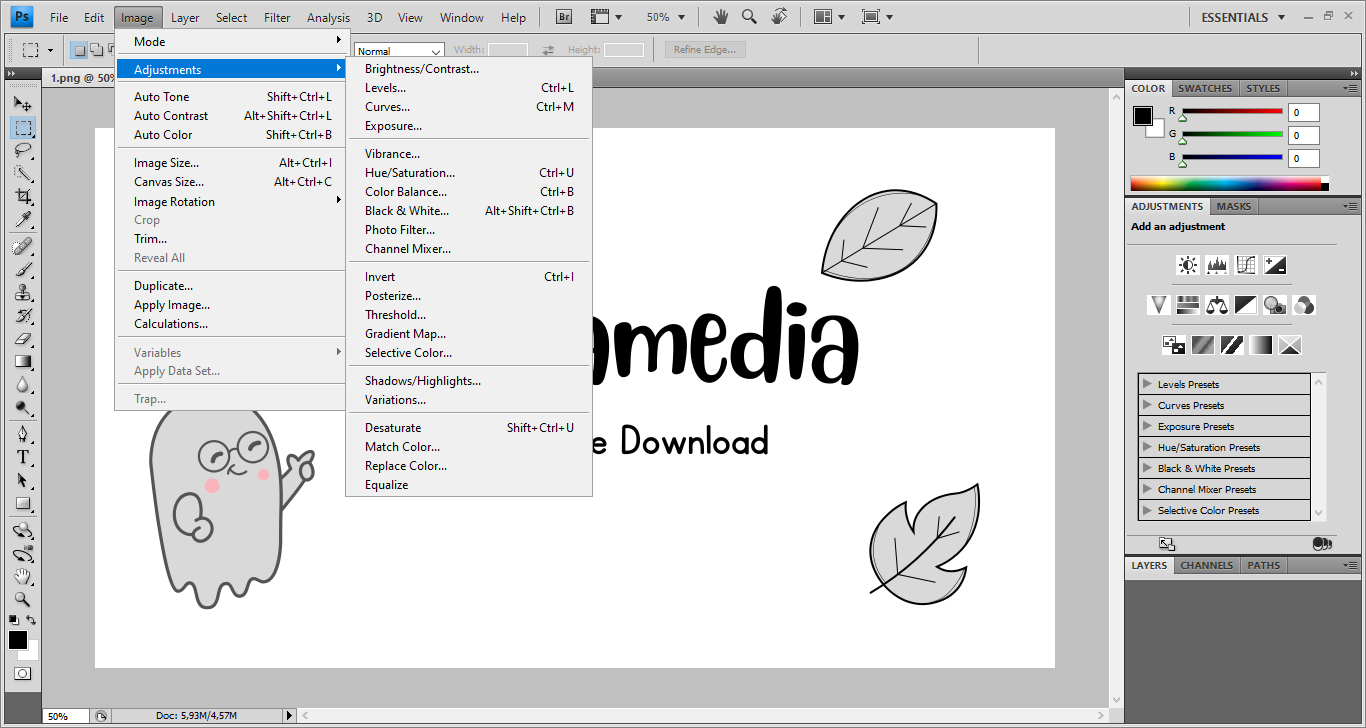Click the Color Balance scales adjustment icon
Image resolution: width=1366 pixels, height=728 pixels.
[x=1216, y=305]
